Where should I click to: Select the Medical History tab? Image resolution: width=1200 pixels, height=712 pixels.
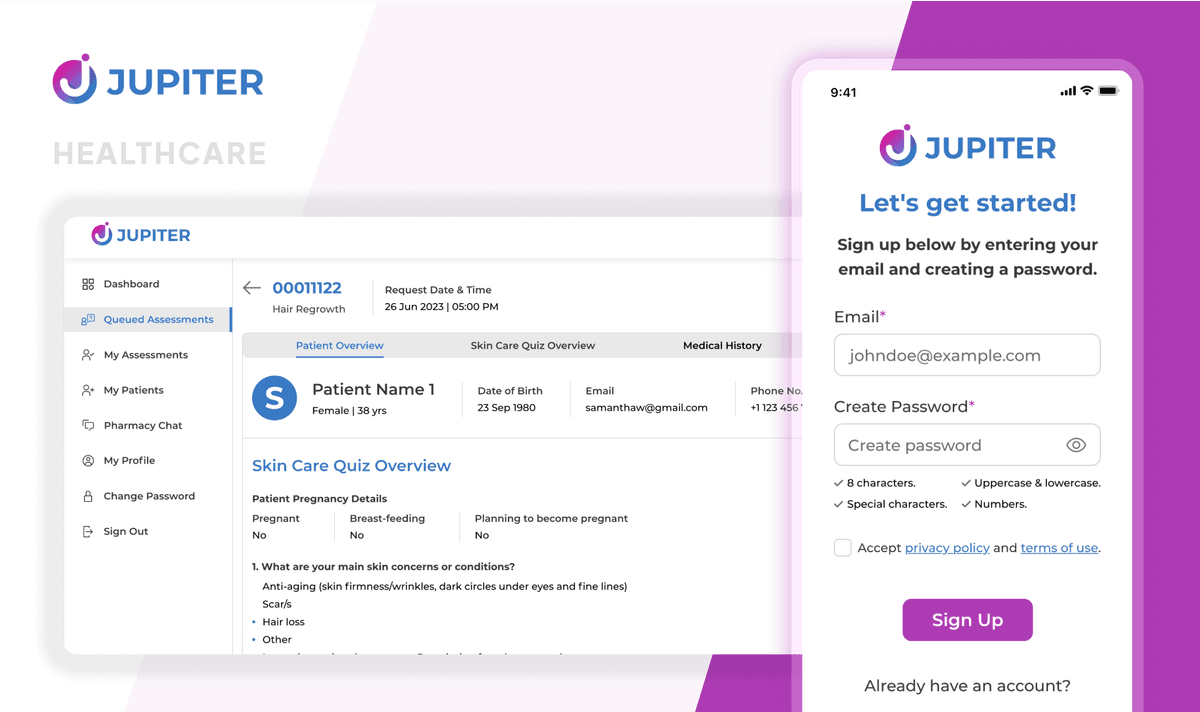(x=722, y=346)
